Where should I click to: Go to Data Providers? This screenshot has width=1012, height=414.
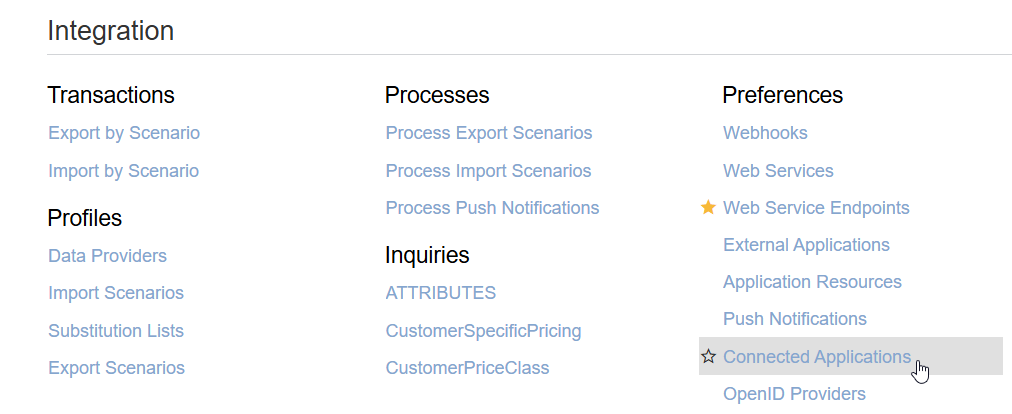coord(107,256)
